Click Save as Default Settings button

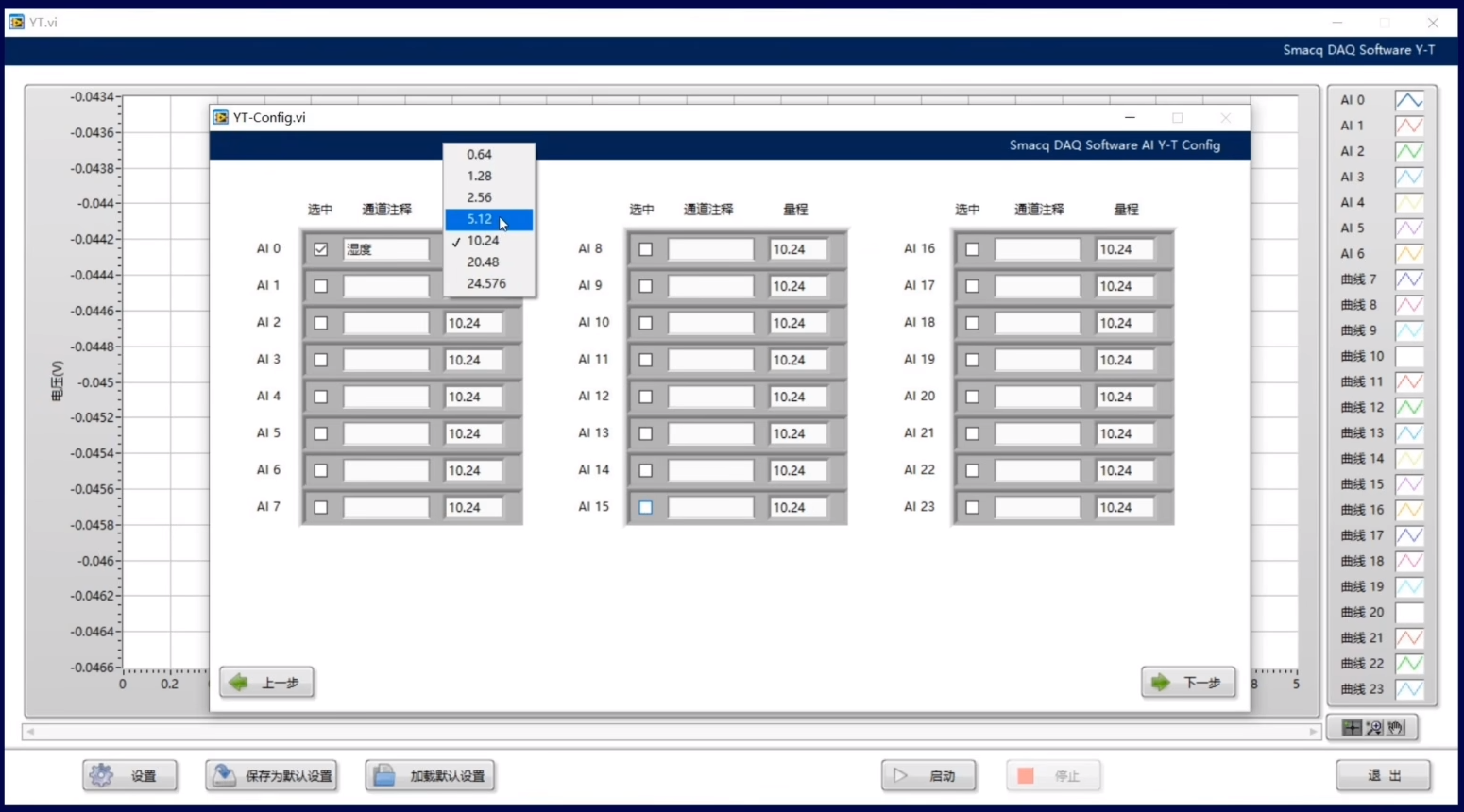(272, 775)
